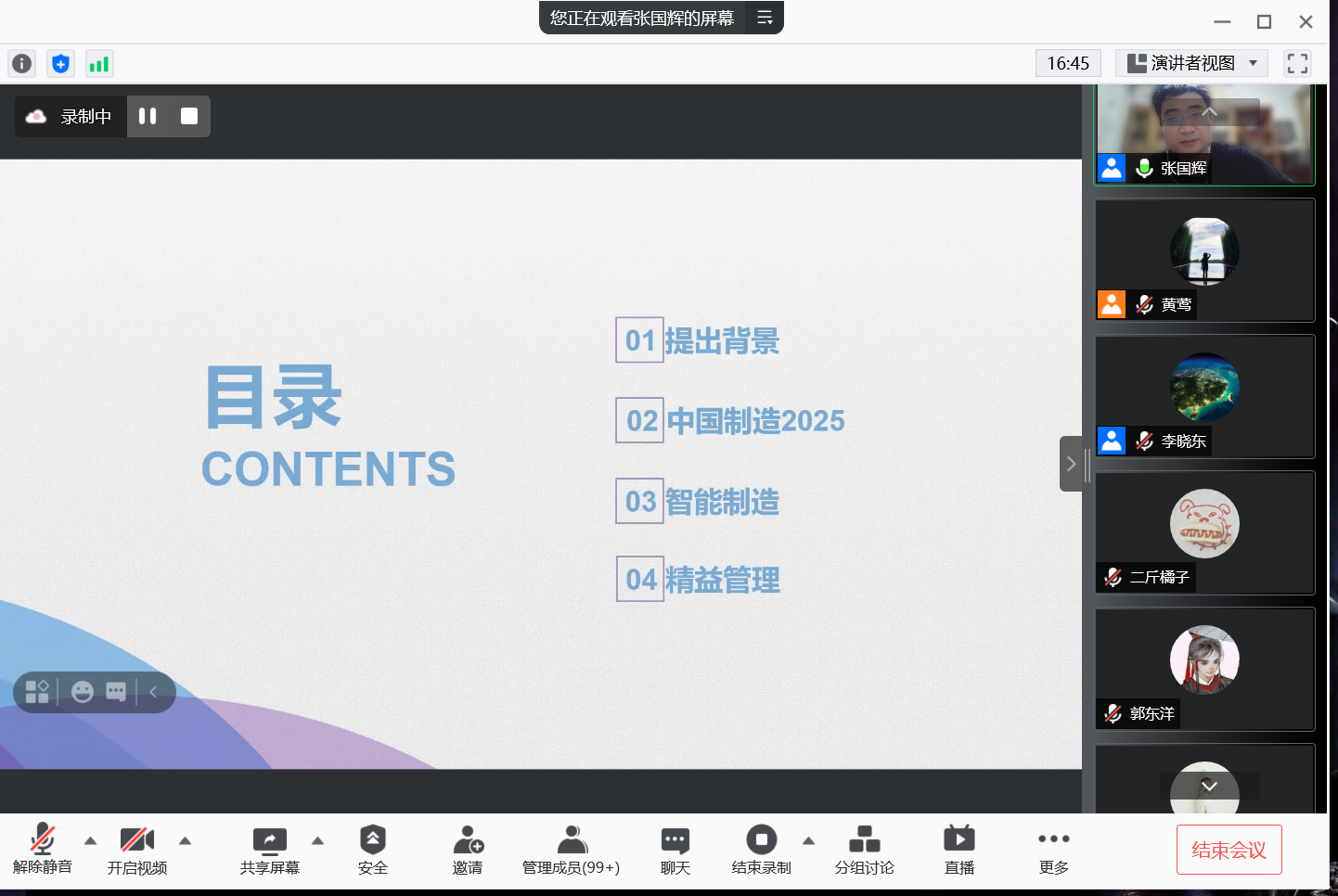Click 张国辉's green microphone icon

tap(1144, 168)
